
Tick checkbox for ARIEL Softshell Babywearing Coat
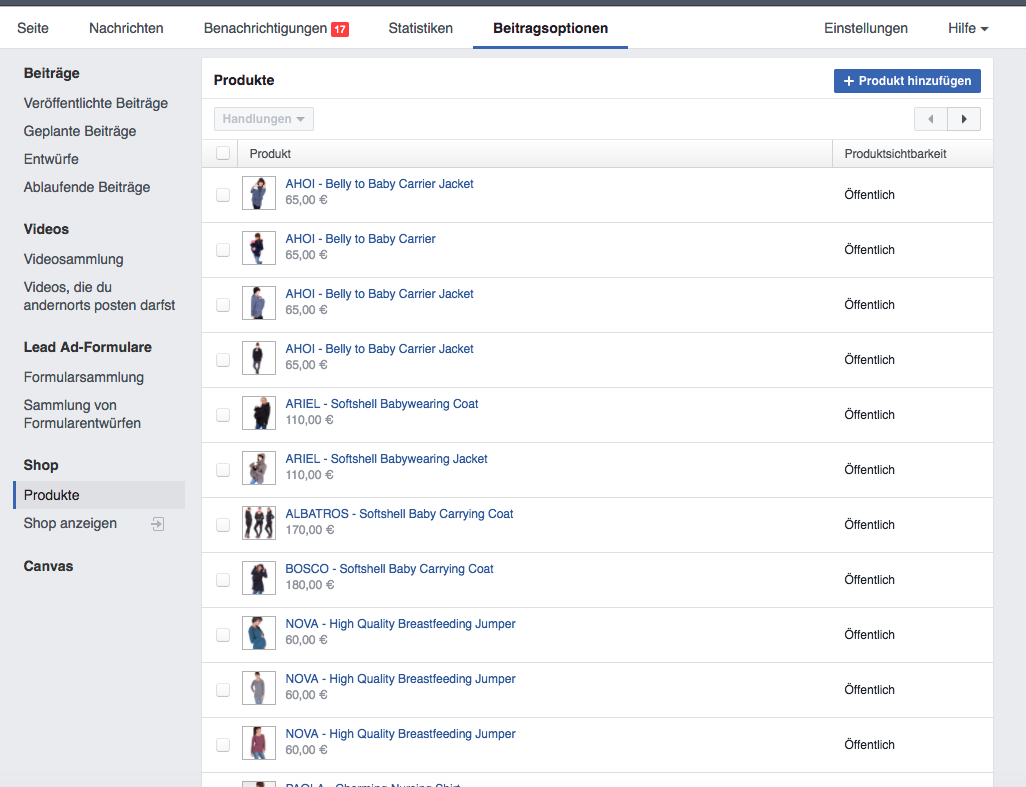(223, 415)
